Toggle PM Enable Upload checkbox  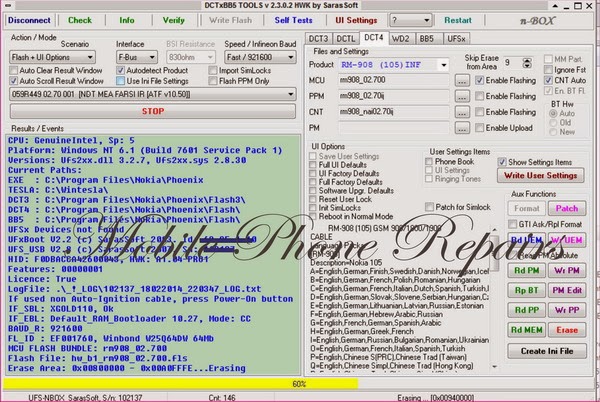pos(479,128)
